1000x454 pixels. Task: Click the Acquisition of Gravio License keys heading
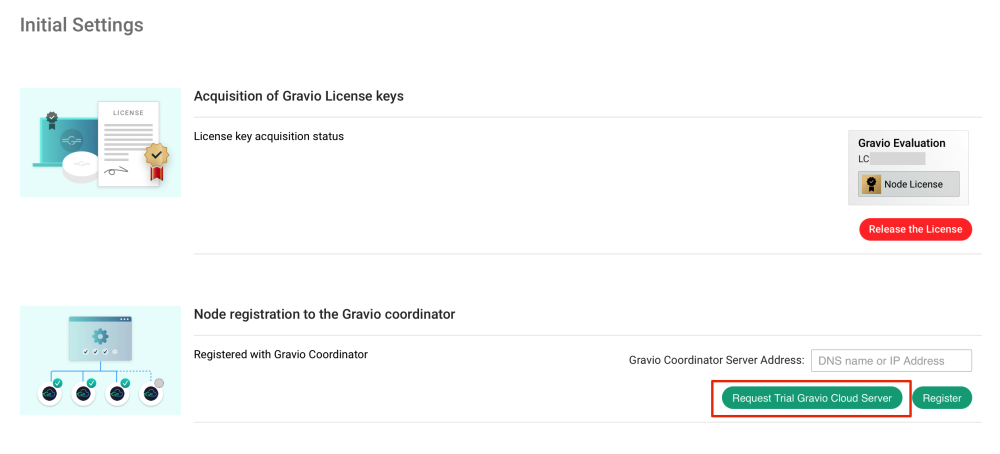coord(298,96)
